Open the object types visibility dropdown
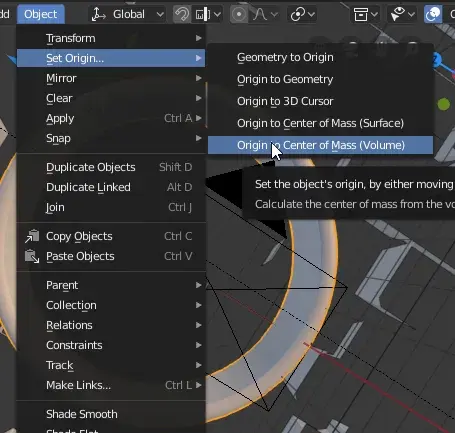Image resolution: width=455 pixels, height=433 pixels. pos(365,14)
